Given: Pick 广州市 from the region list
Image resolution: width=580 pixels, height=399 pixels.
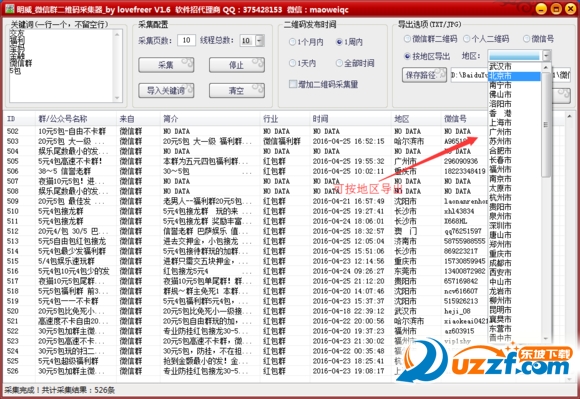Looking at the screenshot, I should point(515,132).
